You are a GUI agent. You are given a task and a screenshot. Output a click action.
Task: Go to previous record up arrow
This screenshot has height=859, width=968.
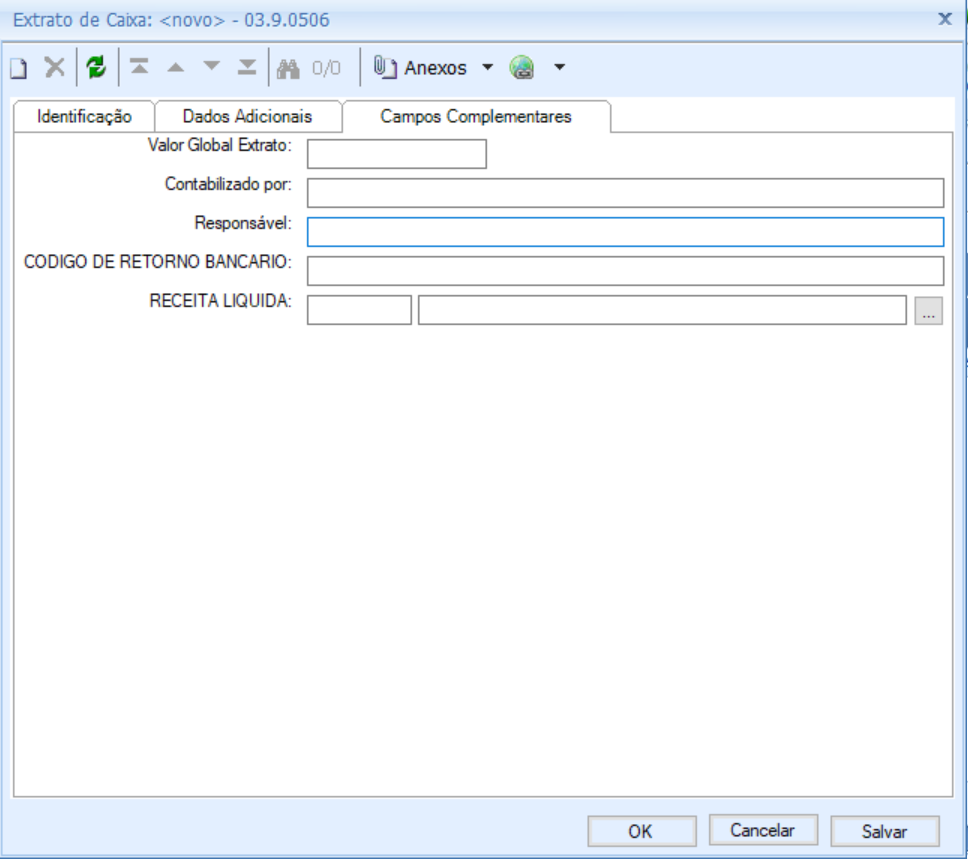tap(176, 67)
